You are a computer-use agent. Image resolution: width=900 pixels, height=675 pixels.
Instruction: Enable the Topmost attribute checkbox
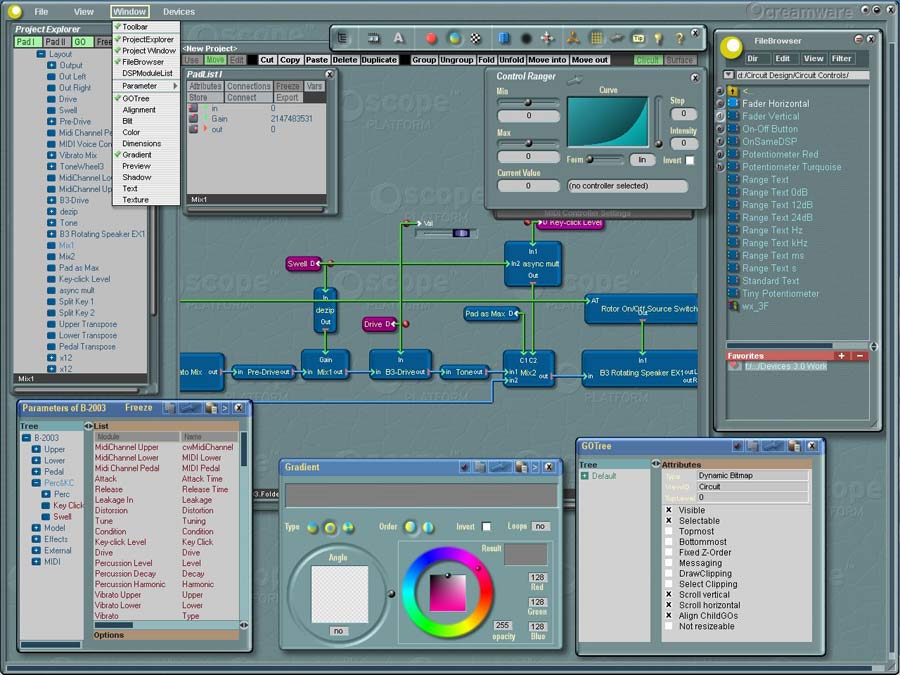tap(669, 531)
